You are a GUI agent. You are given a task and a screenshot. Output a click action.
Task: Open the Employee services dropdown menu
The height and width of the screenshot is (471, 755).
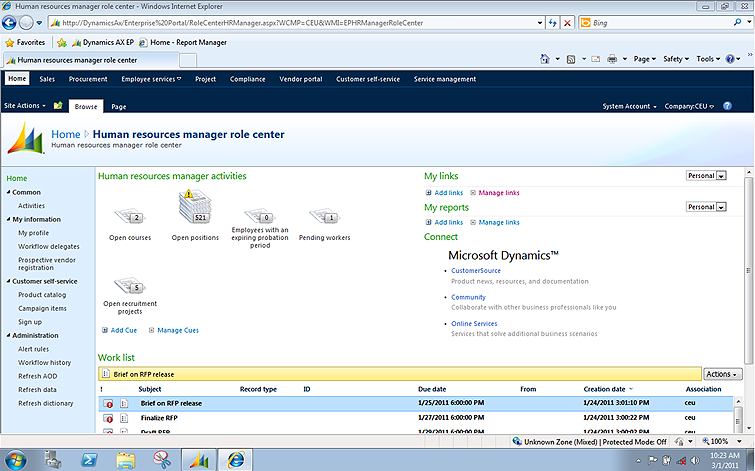[x=151, y=79]
